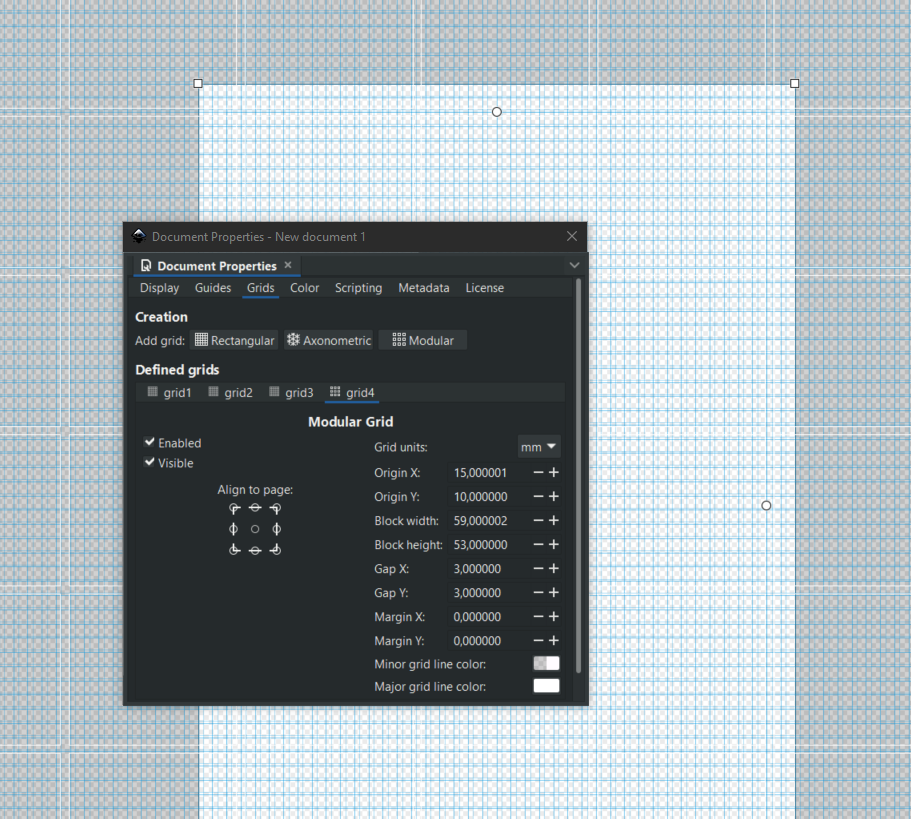Viewport: 911px width, 819px height.
Task: Click the dialog's vertical scrollbar
Action: point(578,476)
